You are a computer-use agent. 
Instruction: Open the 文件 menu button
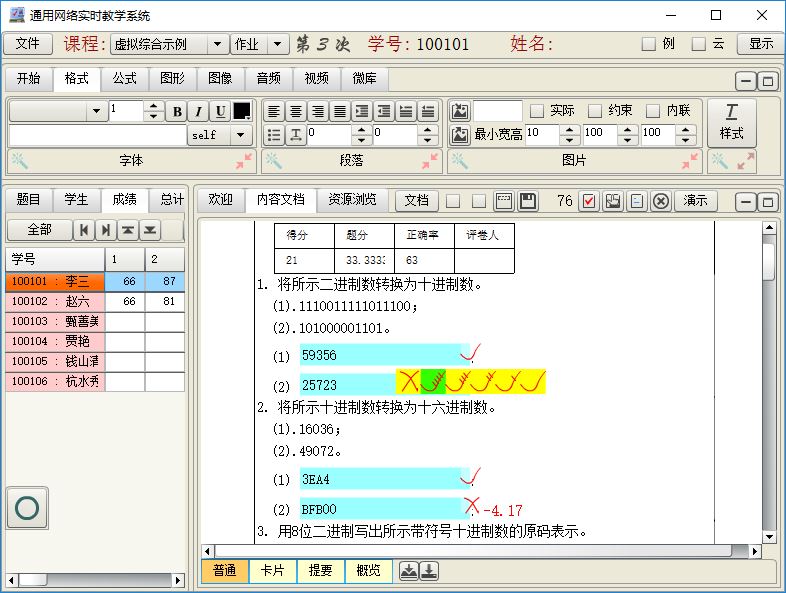(x=28, y=44)
